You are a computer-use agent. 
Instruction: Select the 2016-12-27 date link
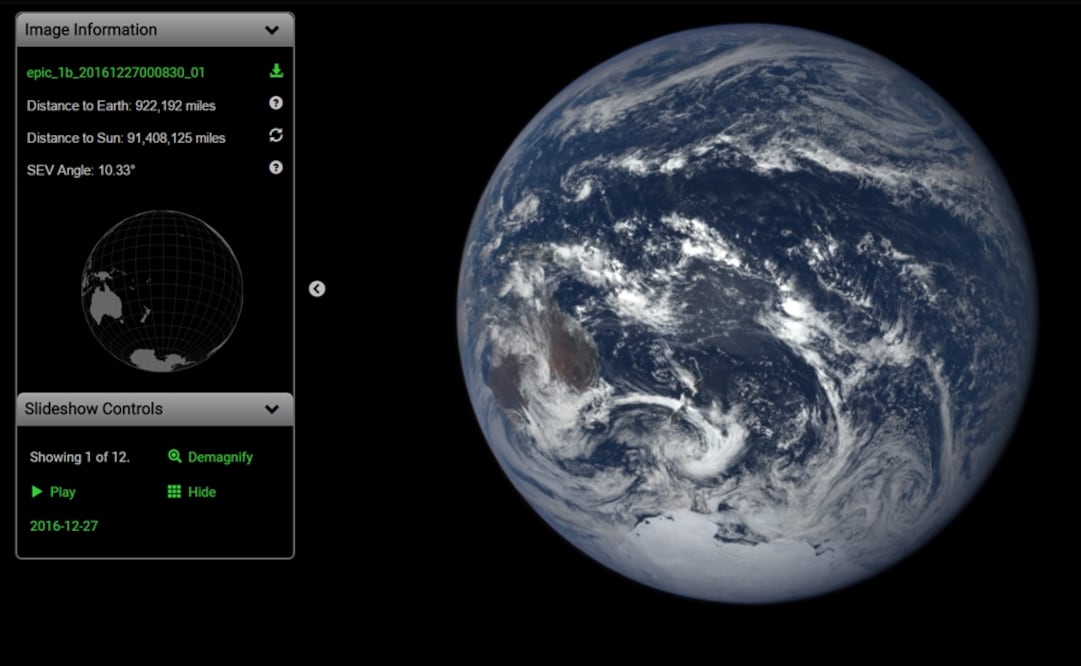(x=64, y=526)
